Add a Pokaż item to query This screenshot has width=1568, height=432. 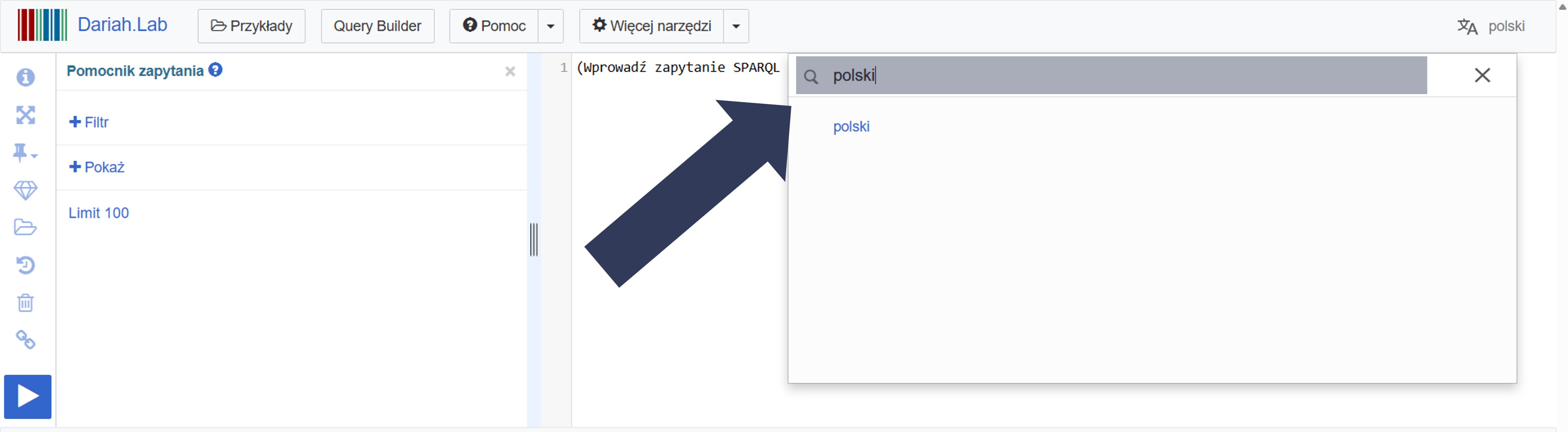coord(97,167)
